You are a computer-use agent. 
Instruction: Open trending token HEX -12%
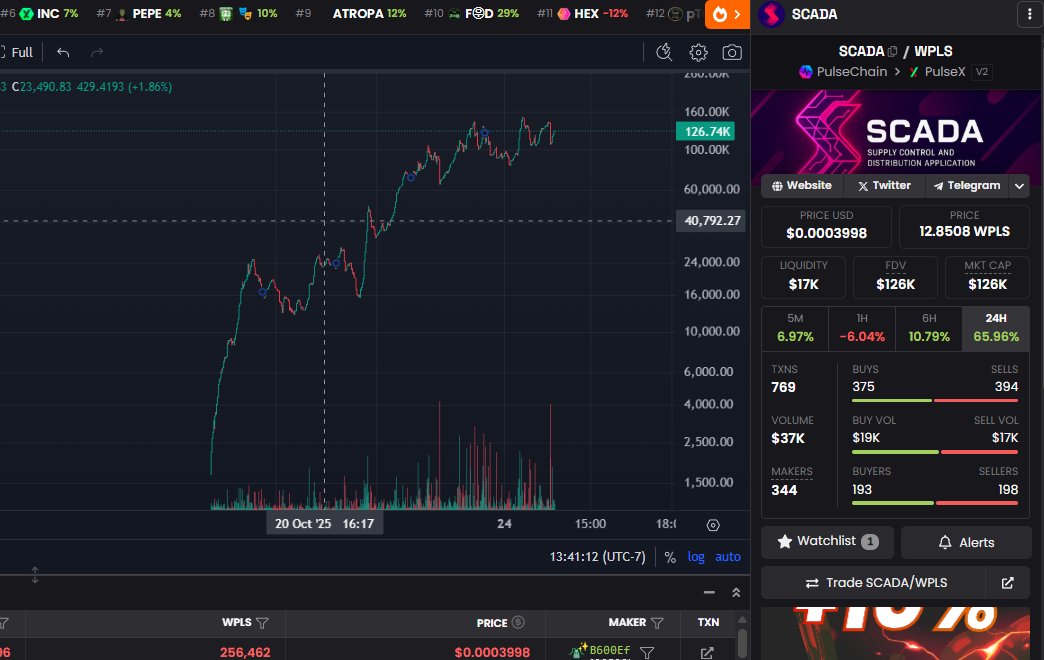[x=583, y=13]
